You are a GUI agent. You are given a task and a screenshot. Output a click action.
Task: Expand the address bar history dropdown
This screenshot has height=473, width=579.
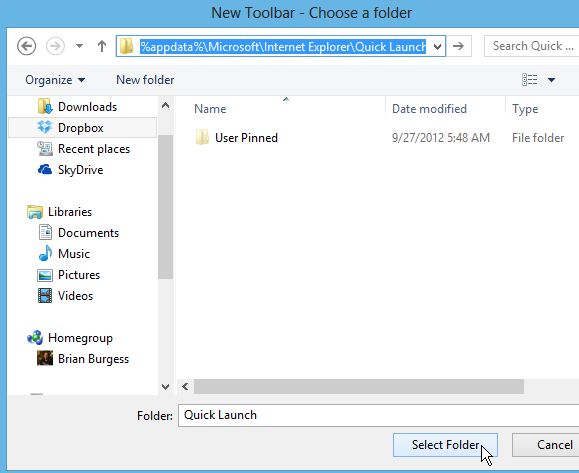(438, 47)
